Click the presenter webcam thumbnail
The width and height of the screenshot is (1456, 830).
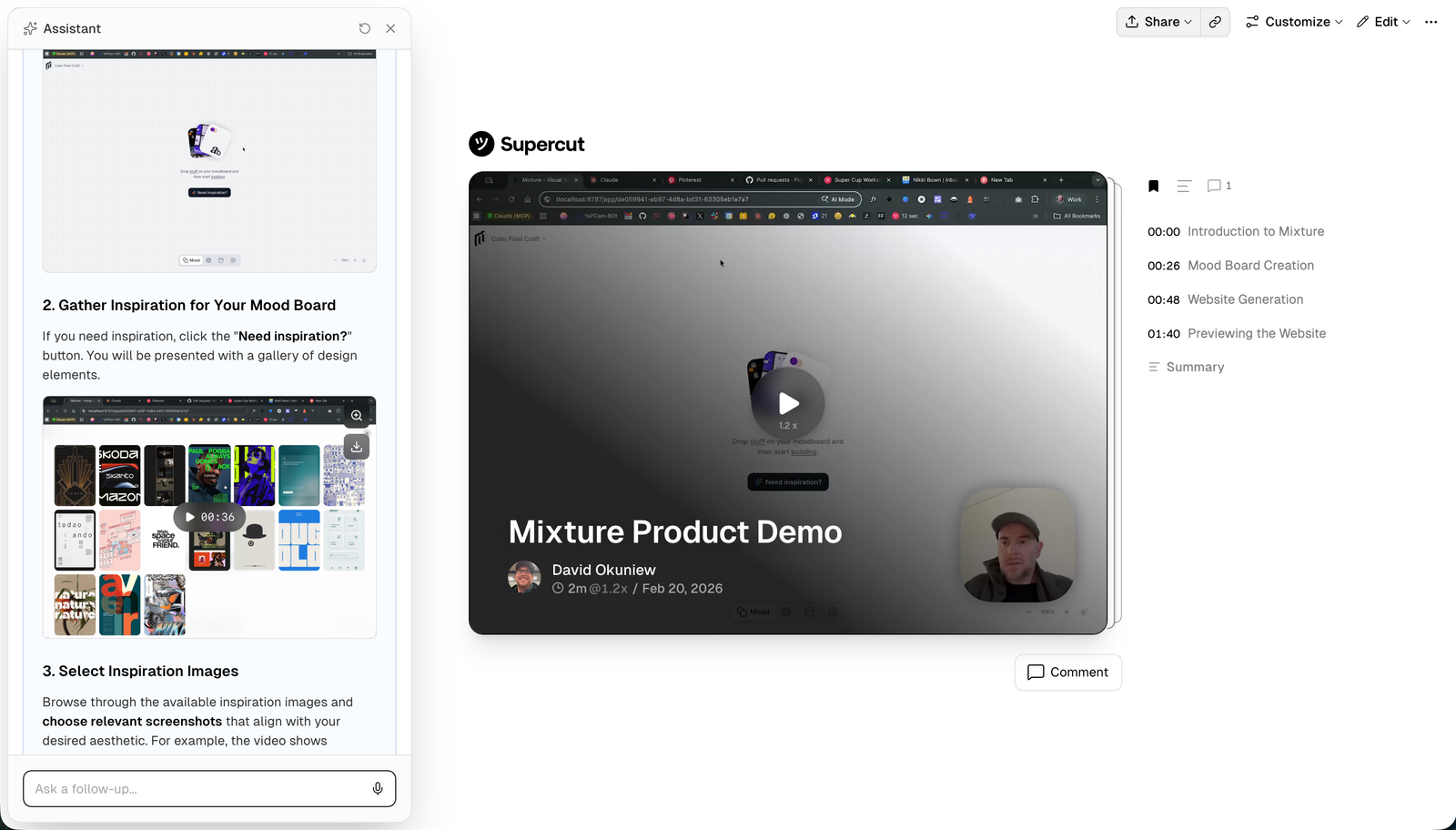point(1017,544)
